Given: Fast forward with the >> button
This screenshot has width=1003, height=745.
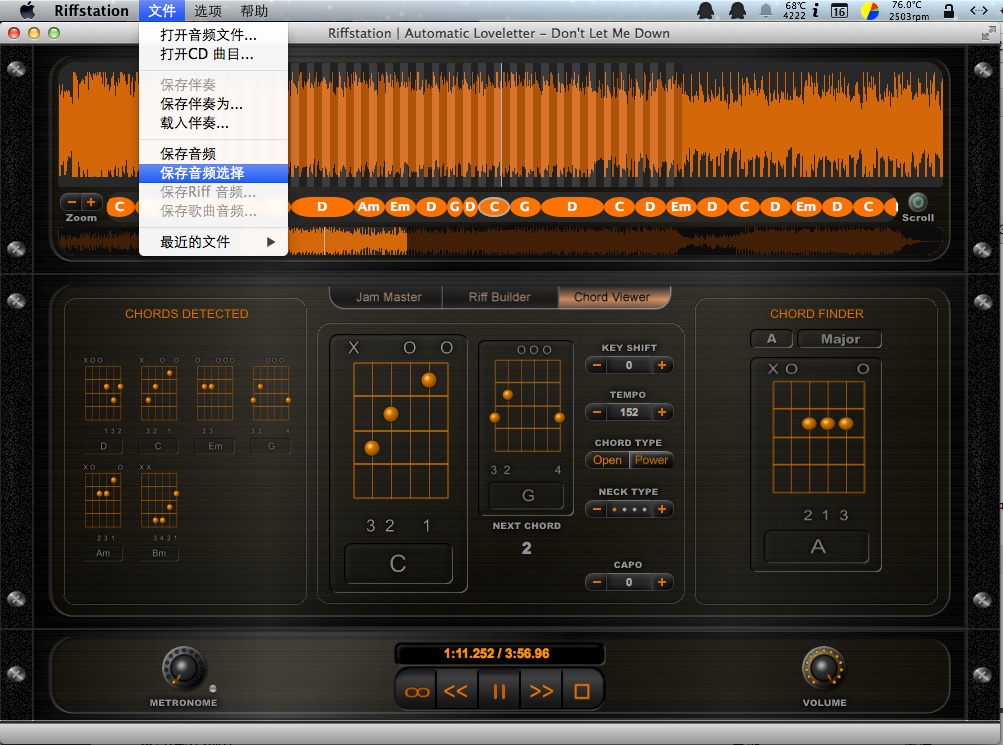Looking at the screenshot, I should (541, 691).
